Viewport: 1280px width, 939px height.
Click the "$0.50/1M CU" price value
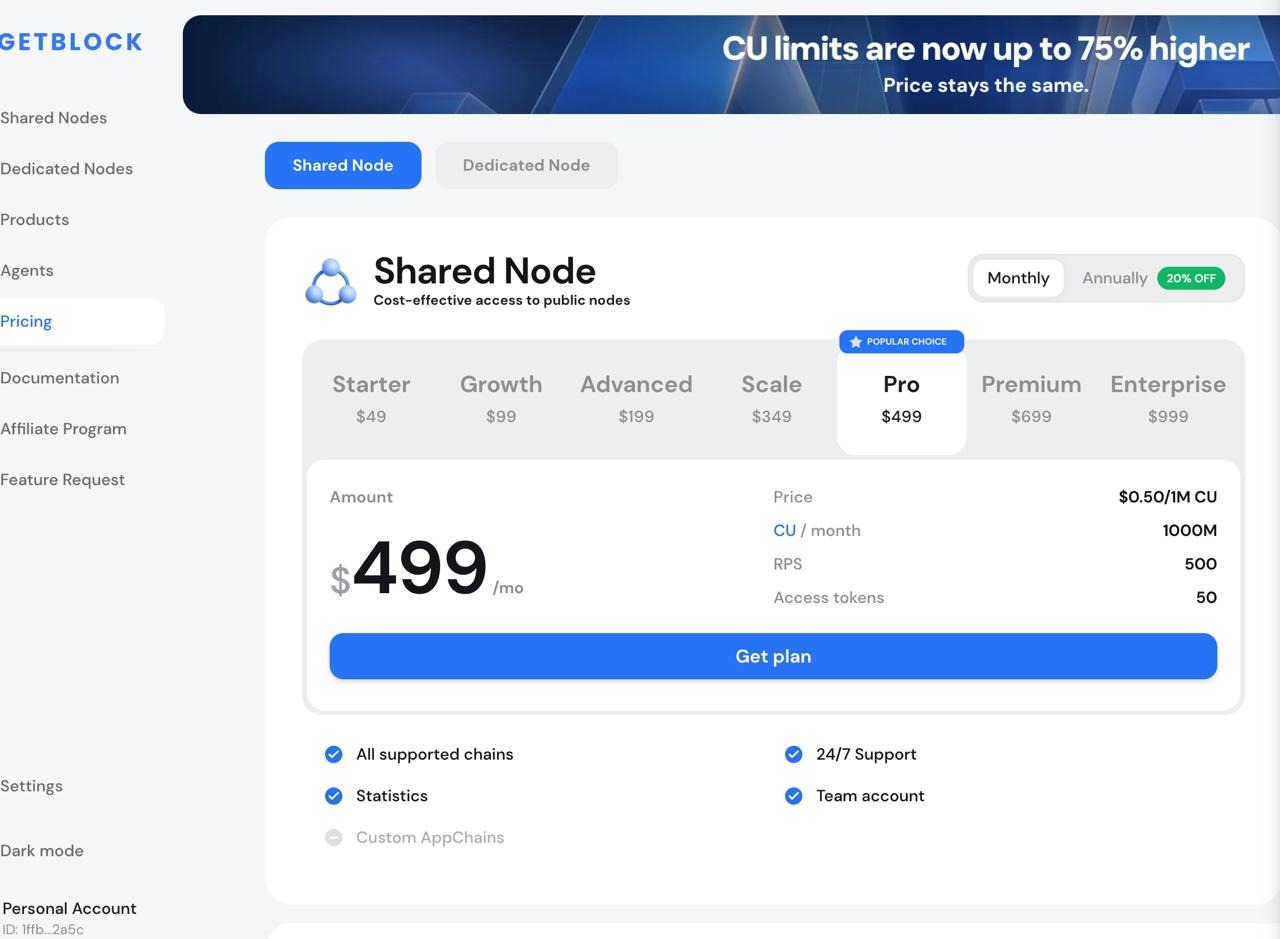1168,497
